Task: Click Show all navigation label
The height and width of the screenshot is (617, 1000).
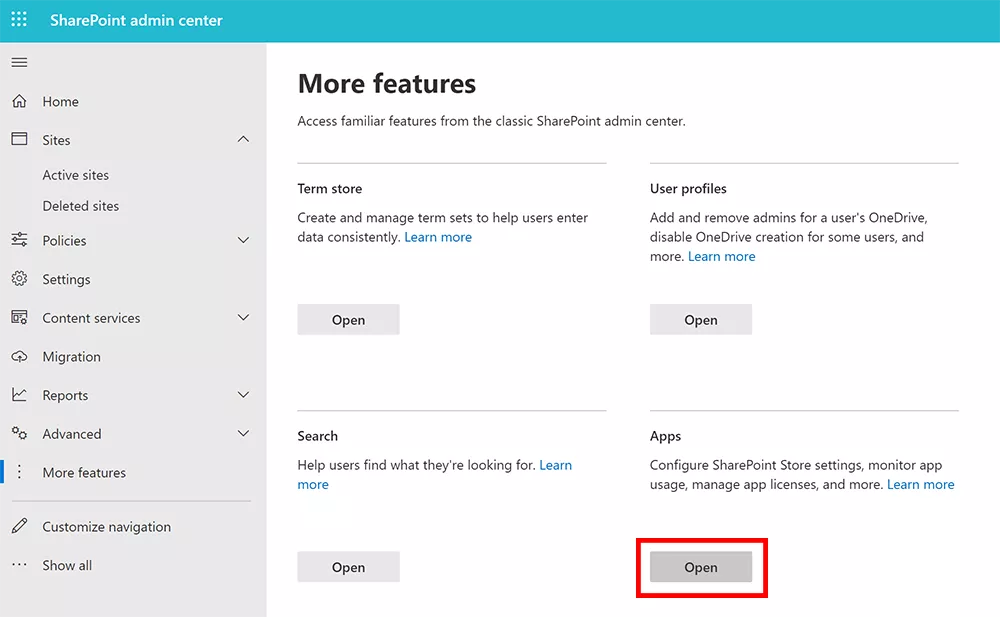Action: point(67,565)
